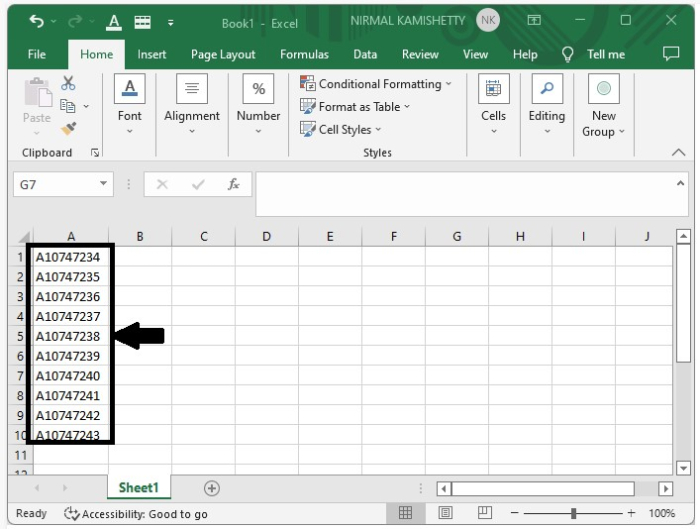This screenshot has height=529, width=700.
Task: Click cell containing A10747240
Action: coord(71,376)
